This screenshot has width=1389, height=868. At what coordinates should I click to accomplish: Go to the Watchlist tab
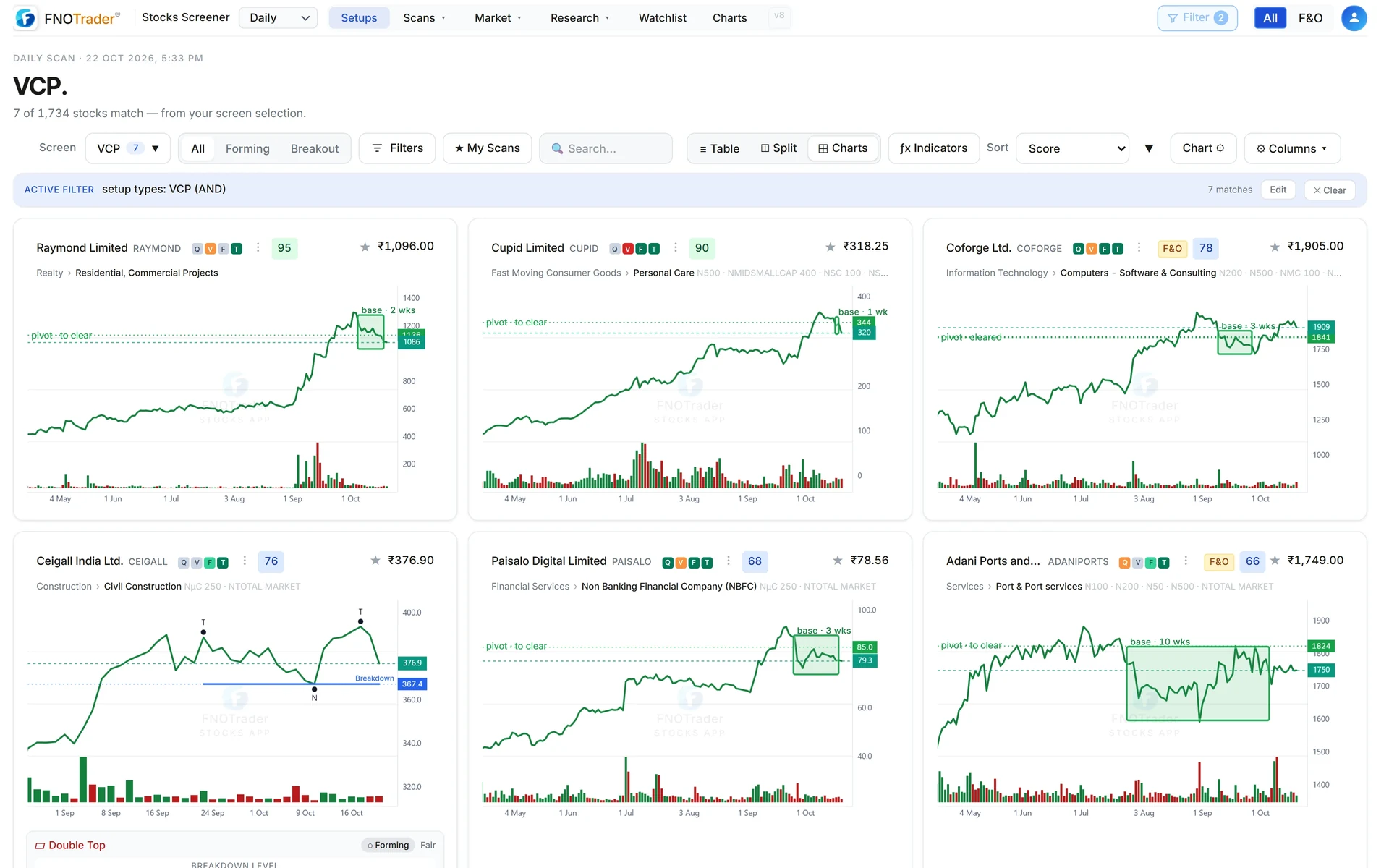pos(662,18)
